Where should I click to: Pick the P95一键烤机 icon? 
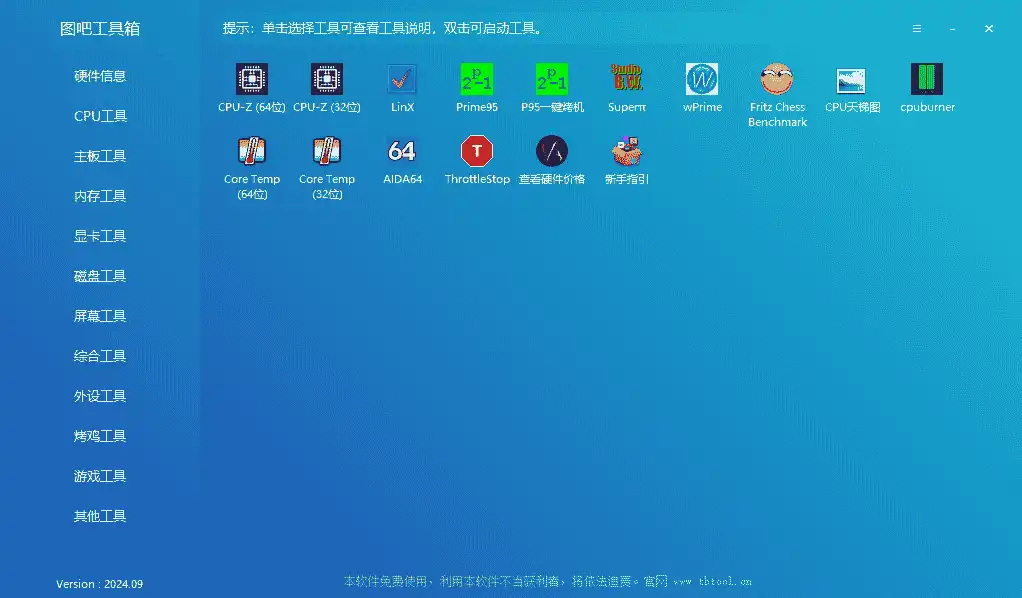coord(551,79)
